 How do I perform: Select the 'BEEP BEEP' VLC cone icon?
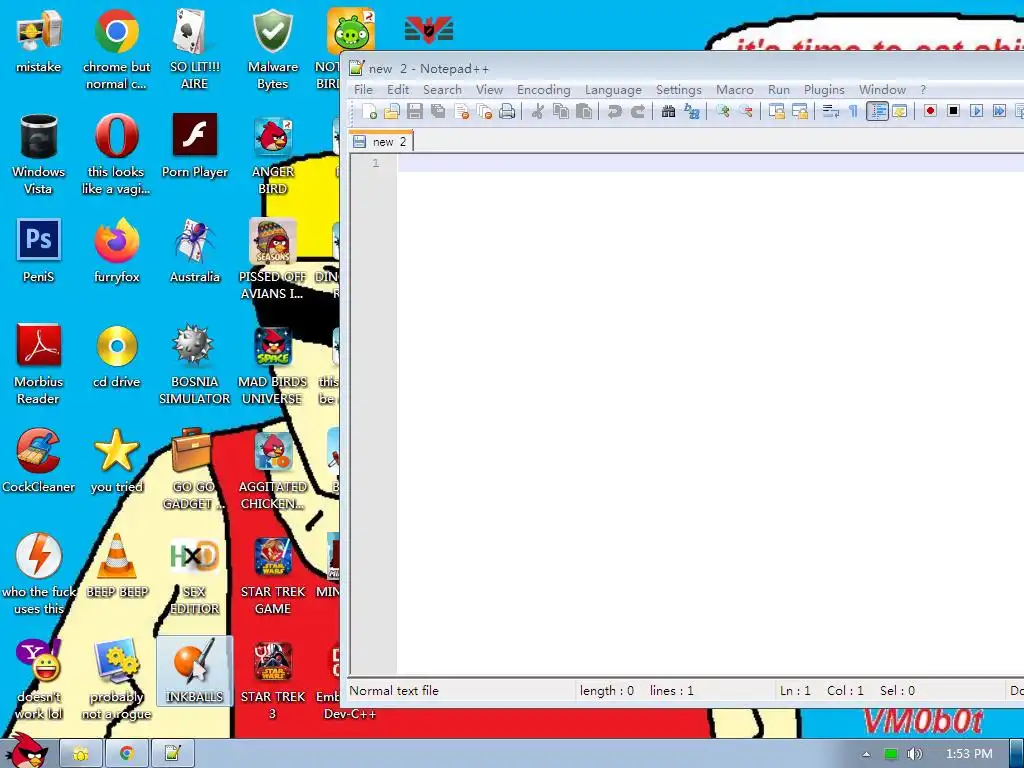(x=117, y=566)
